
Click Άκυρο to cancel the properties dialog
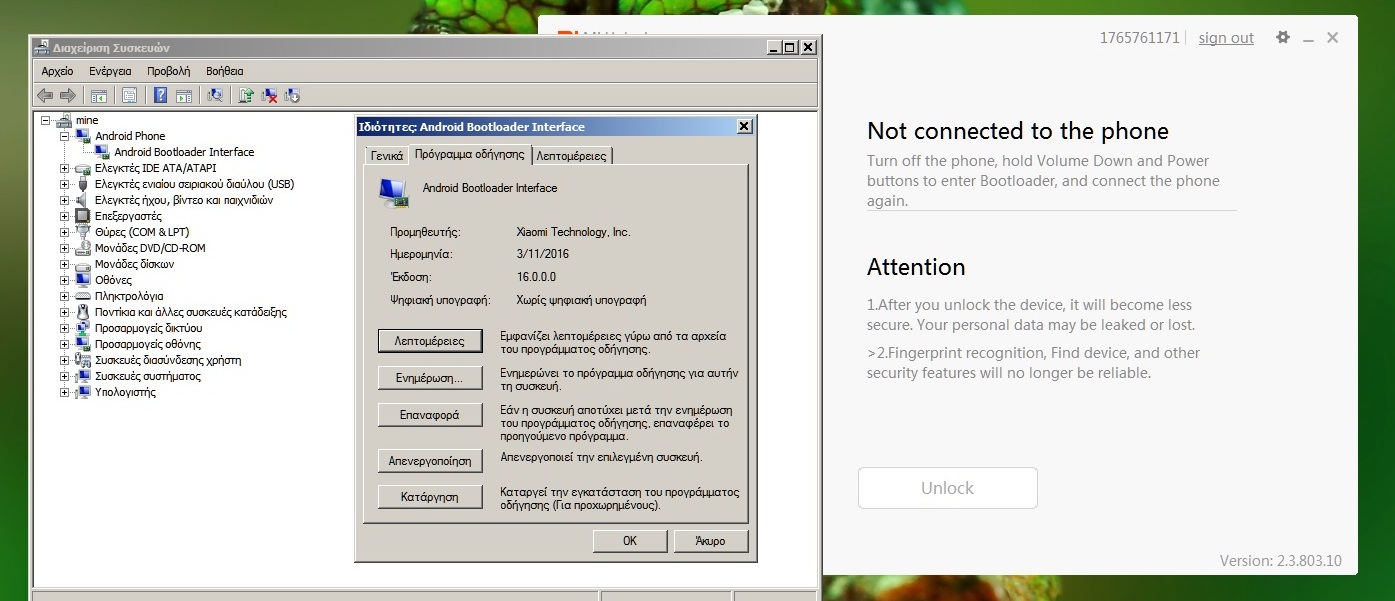pyautogui.click(x=712, y=541)
